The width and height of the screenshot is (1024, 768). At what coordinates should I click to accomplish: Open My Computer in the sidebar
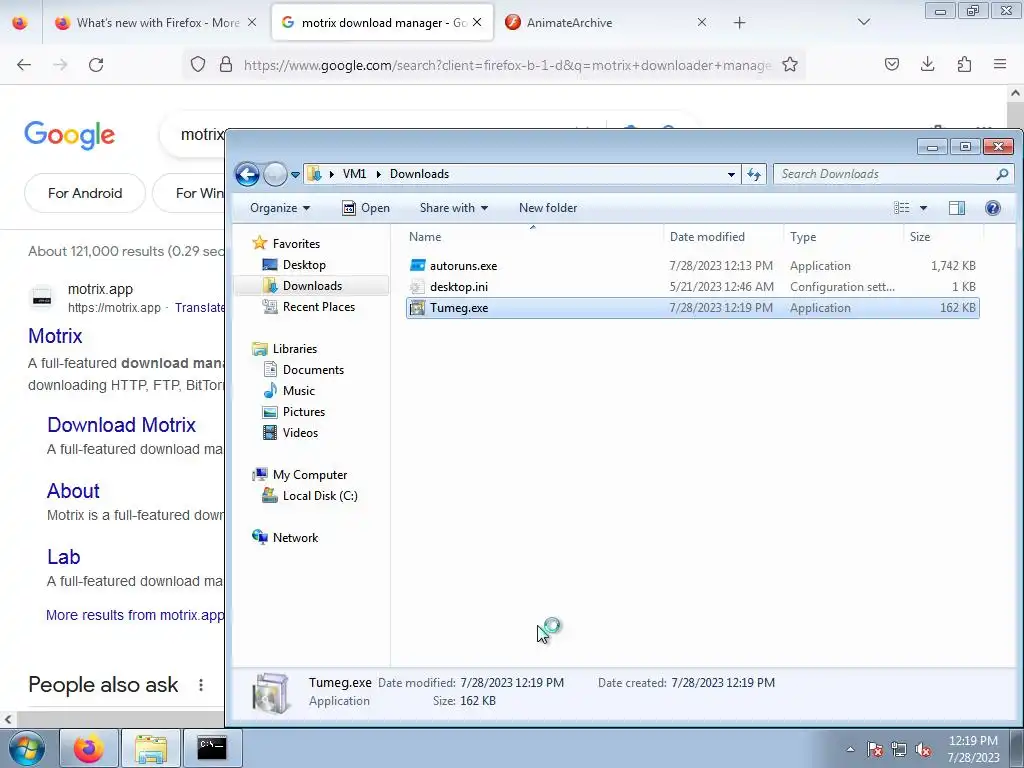pyautogui.click(x=310, y=475)
